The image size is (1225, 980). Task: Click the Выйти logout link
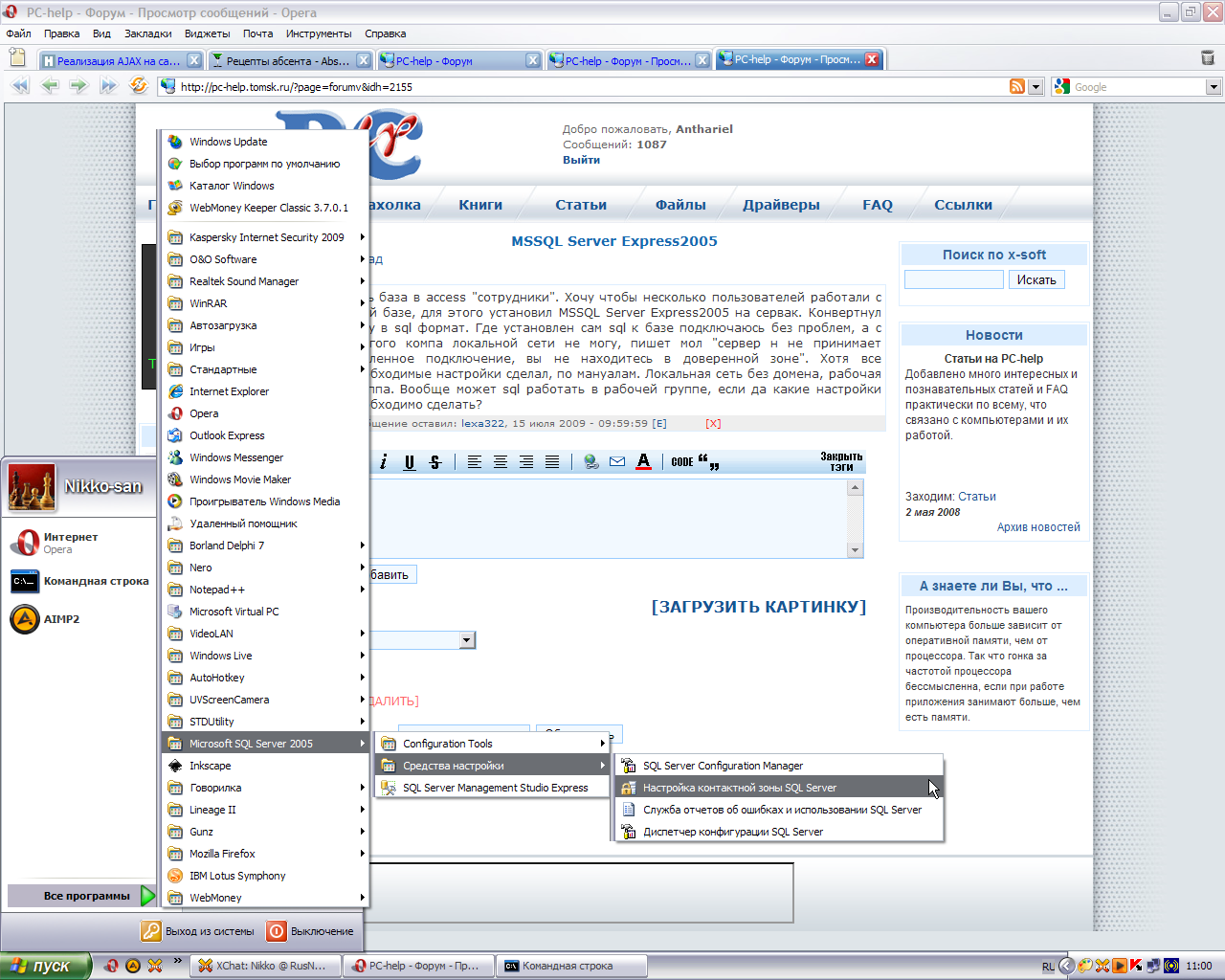click(581, 160)
